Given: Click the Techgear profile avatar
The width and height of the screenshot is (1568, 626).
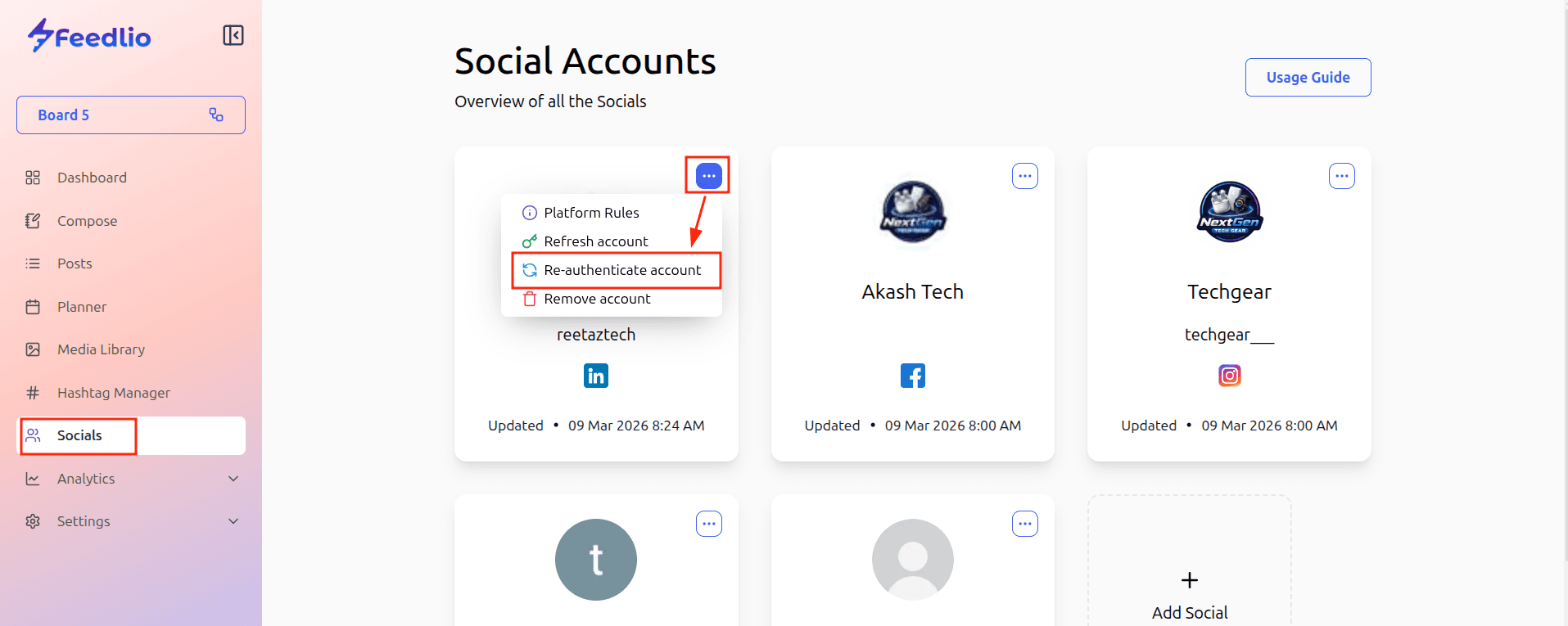Looking at the screenshot, I should coord(1229,212).
